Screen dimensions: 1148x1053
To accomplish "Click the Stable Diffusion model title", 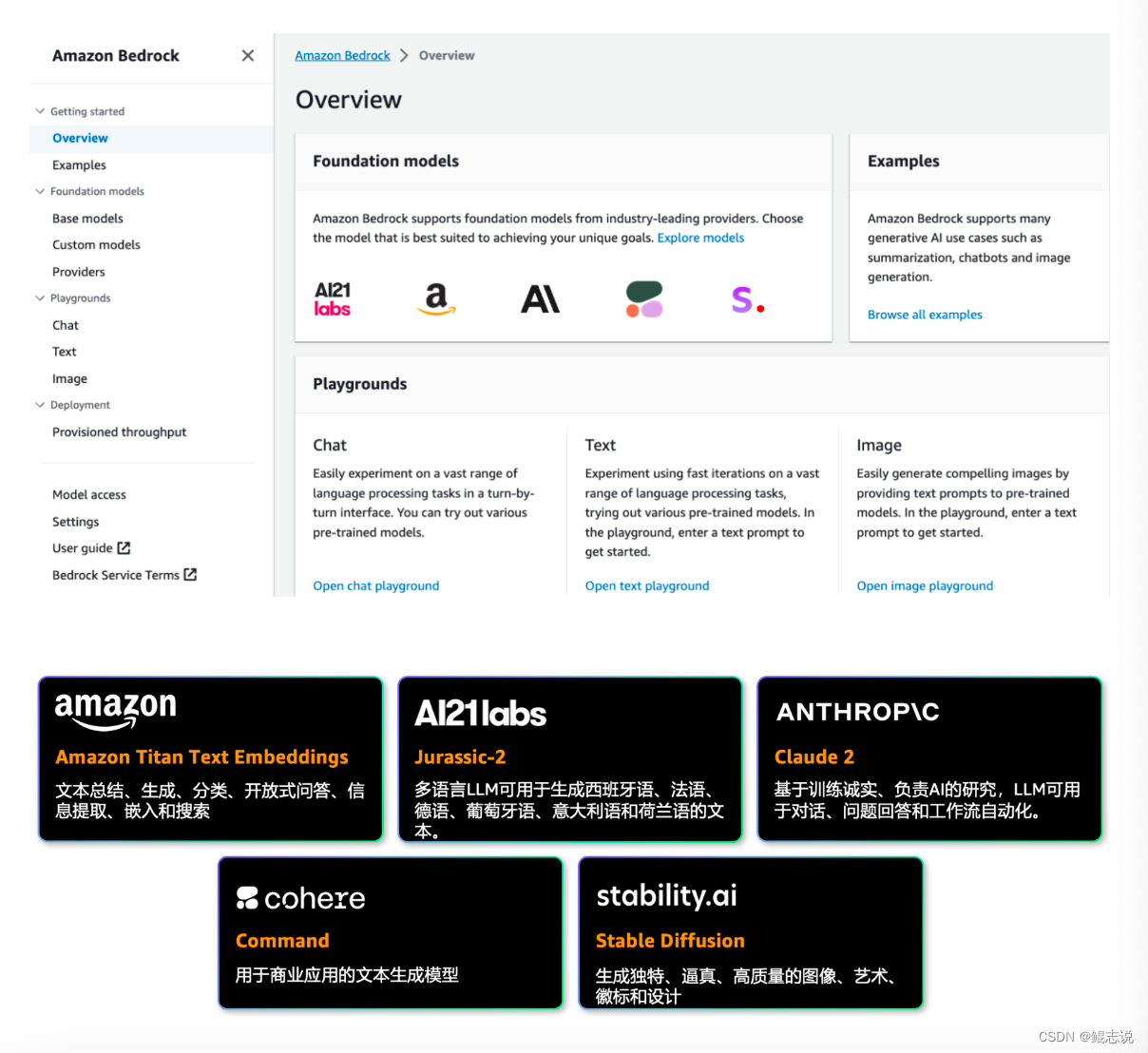I will pos(670,940).
